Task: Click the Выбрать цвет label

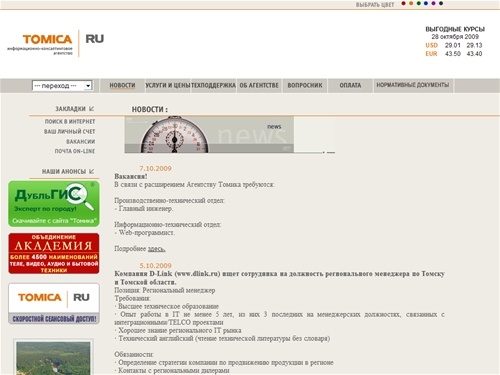Action: [x=375, y=5]
